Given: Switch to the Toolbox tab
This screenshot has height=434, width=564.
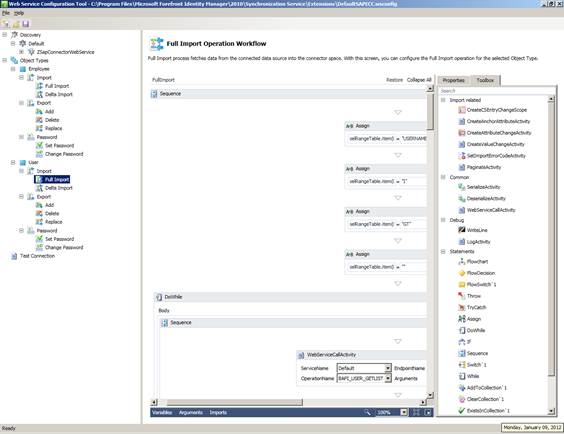Looking at the screenshot, I should (485, 80).
